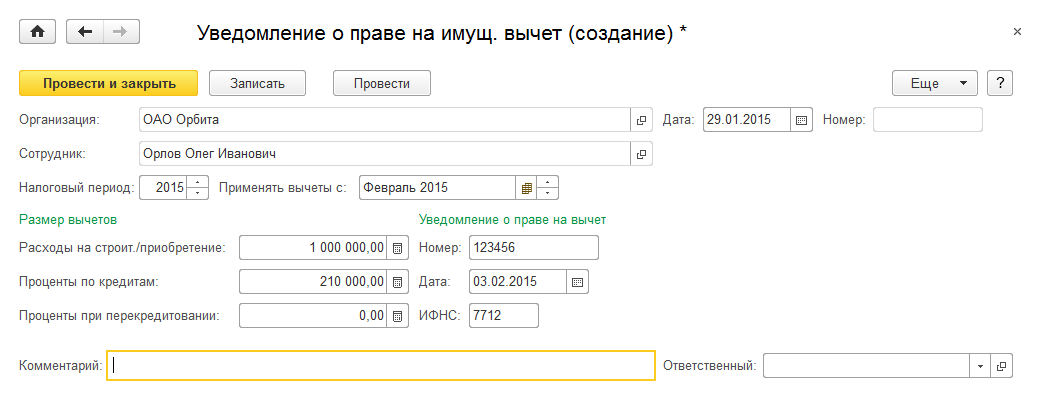Expand the Ответственный dropdown list
This screenshot has height=419, width=1039.
980,366
